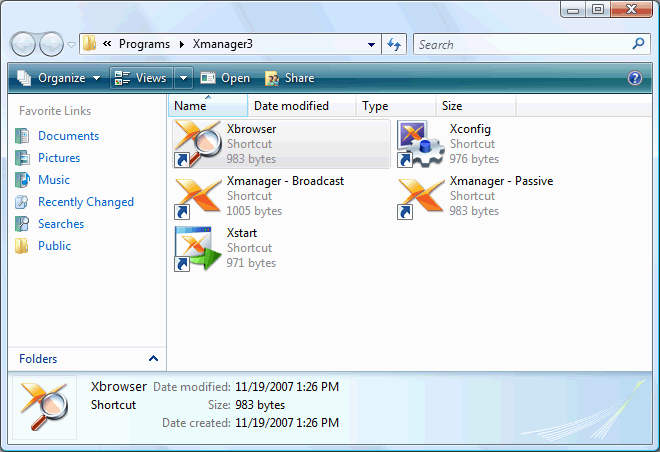Click the Xmanager - Passive name text
The image size is (660, 452).
(501, 181)
